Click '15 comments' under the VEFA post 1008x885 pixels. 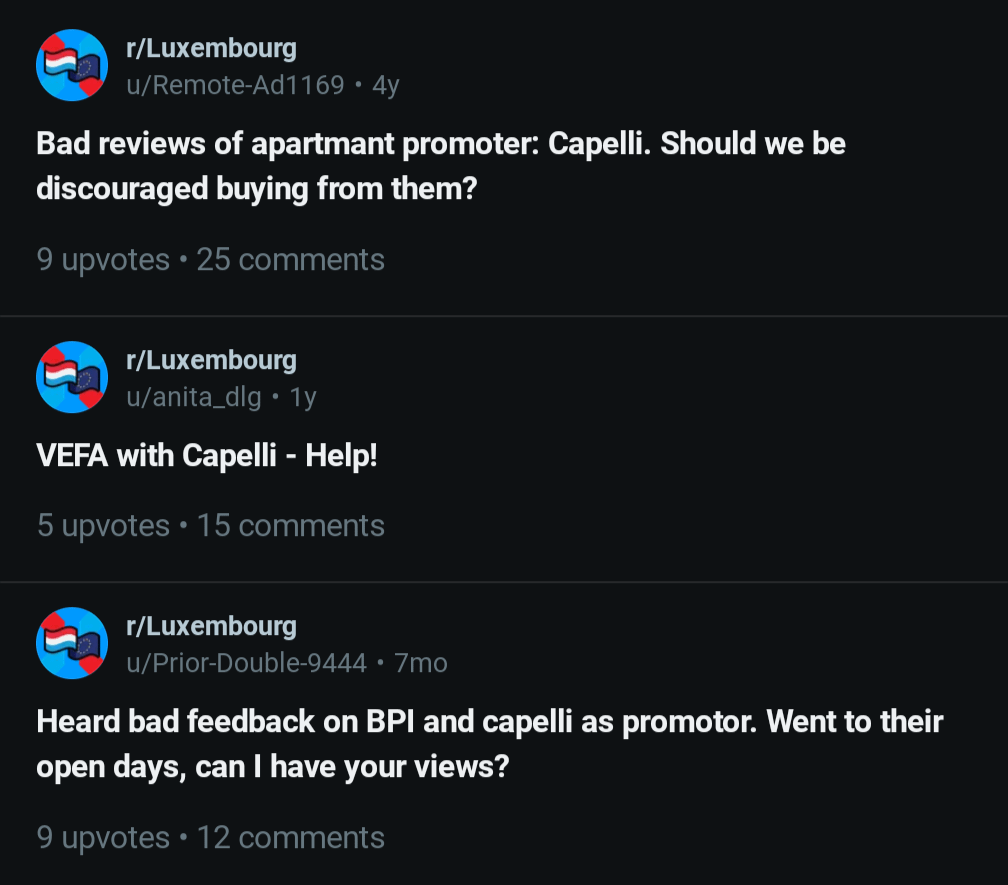click(290, 525)
